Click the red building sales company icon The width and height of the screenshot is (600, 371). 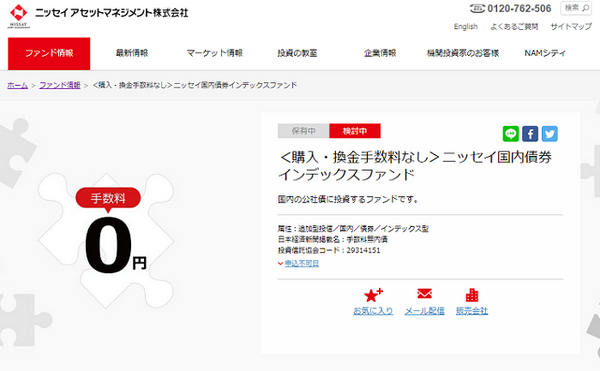coord(472,295)
